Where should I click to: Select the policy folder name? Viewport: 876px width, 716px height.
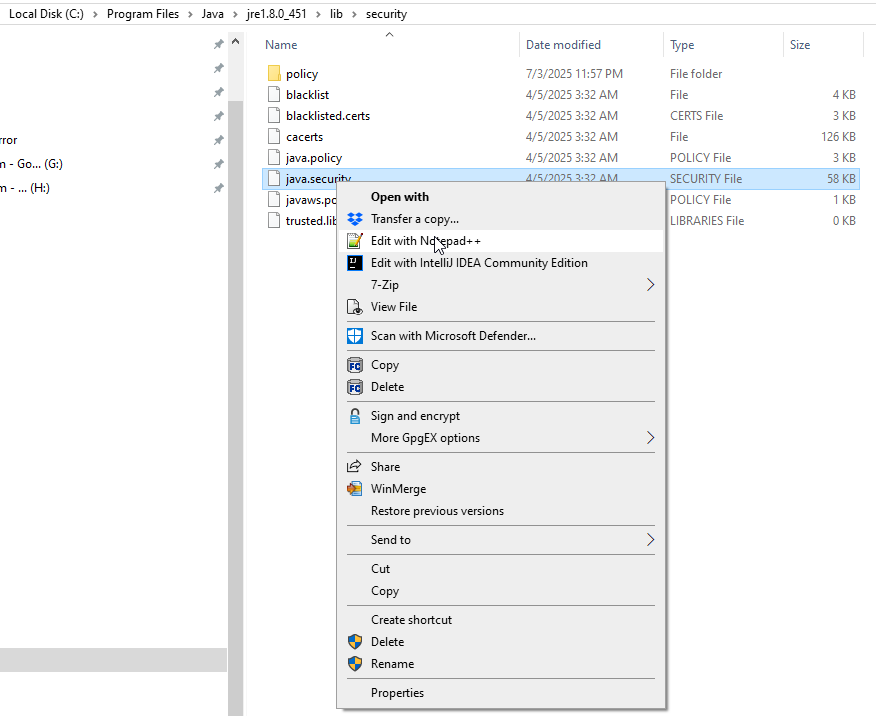click(302, 74)
